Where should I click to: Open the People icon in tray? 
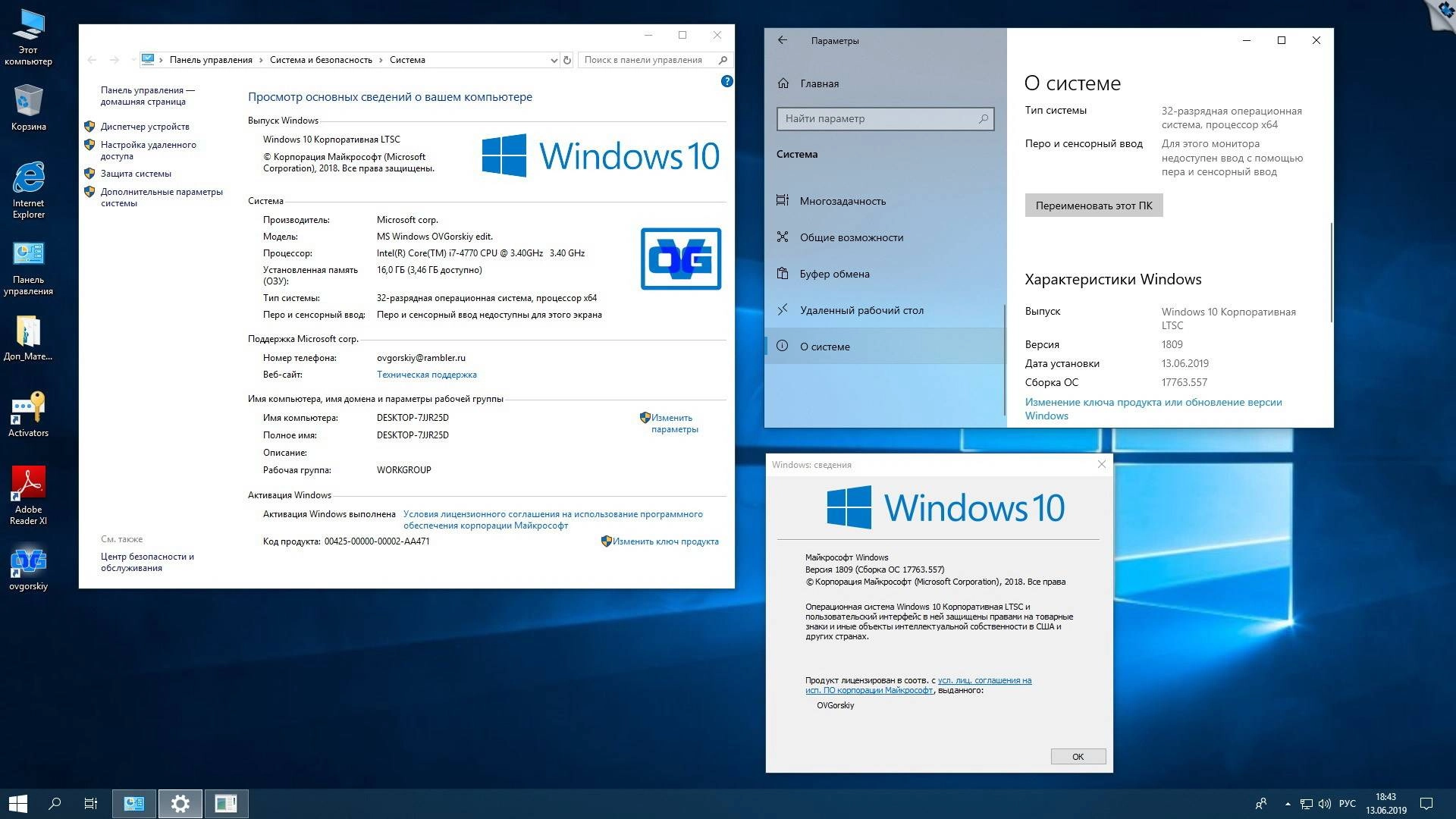(x=1261, y=804)
